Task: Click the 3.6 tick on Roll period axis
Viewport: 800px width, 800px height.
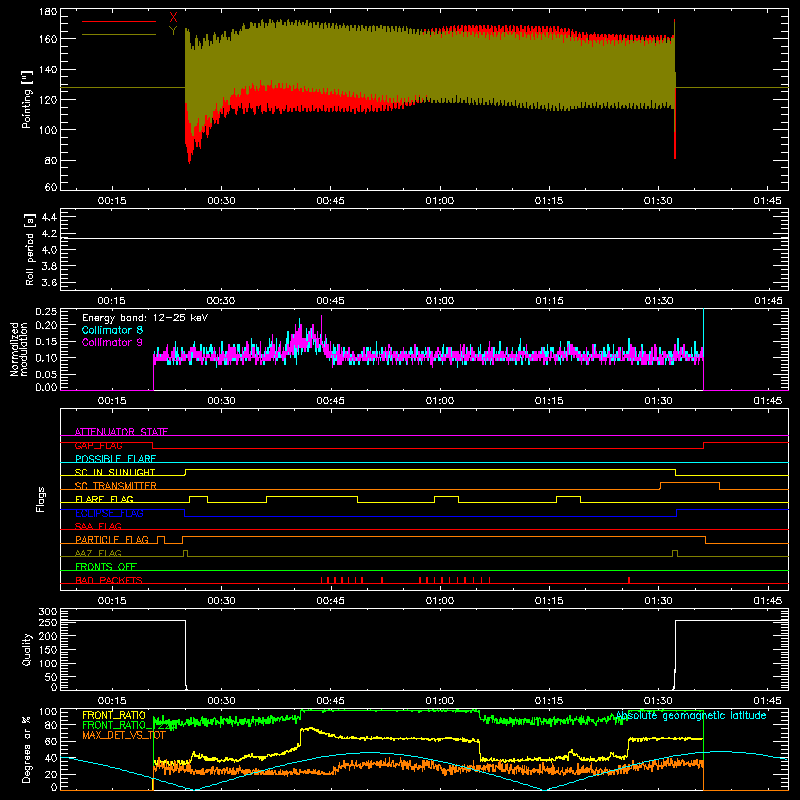Action: pyautogui.click(x=49, y=282)
